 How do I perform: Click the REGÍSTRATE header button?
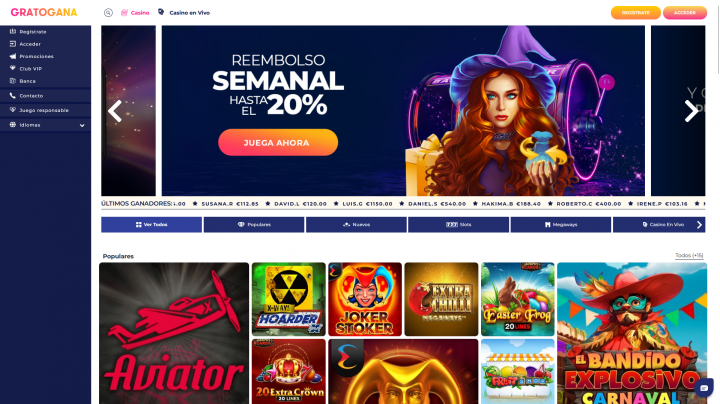pos(636,12)
